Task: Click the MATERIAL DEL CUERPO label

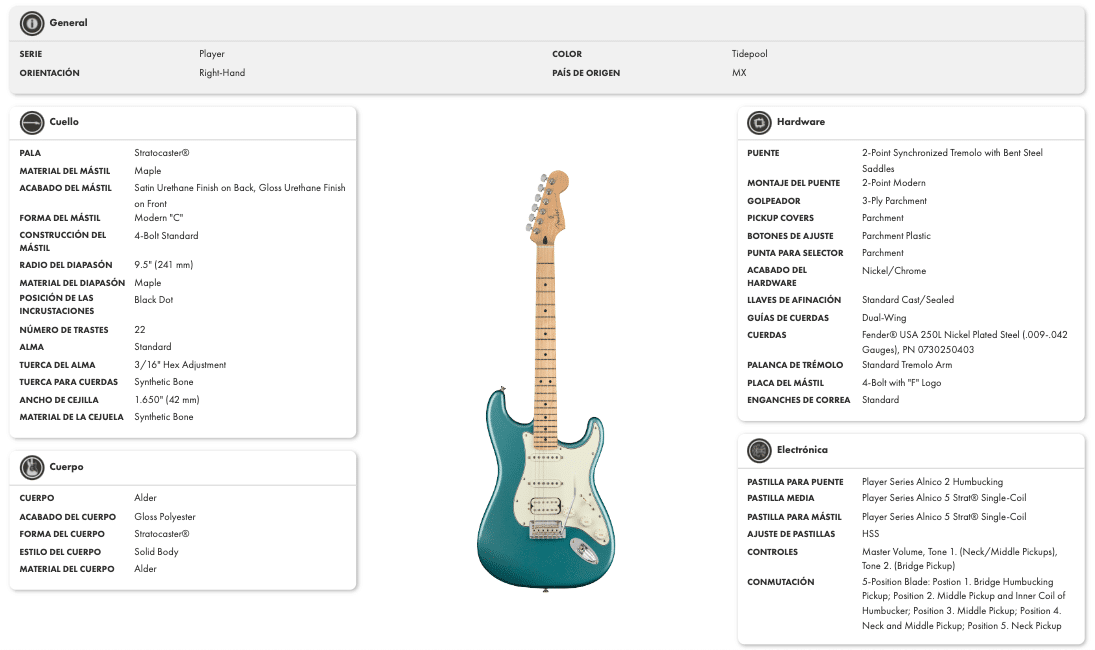Action: [x=67, y=569]
